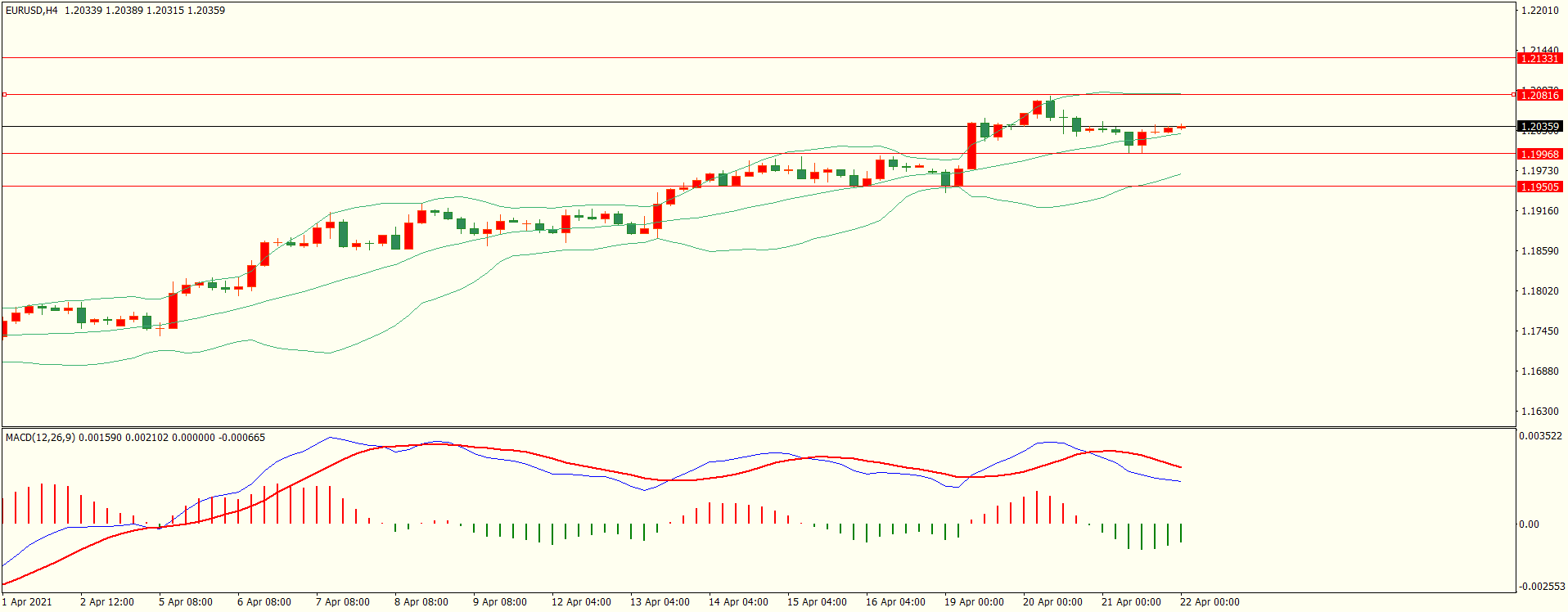Click the MACD scale value -0.002553
Viewport: 1568px width, 612px height.
click(1542, 587)
